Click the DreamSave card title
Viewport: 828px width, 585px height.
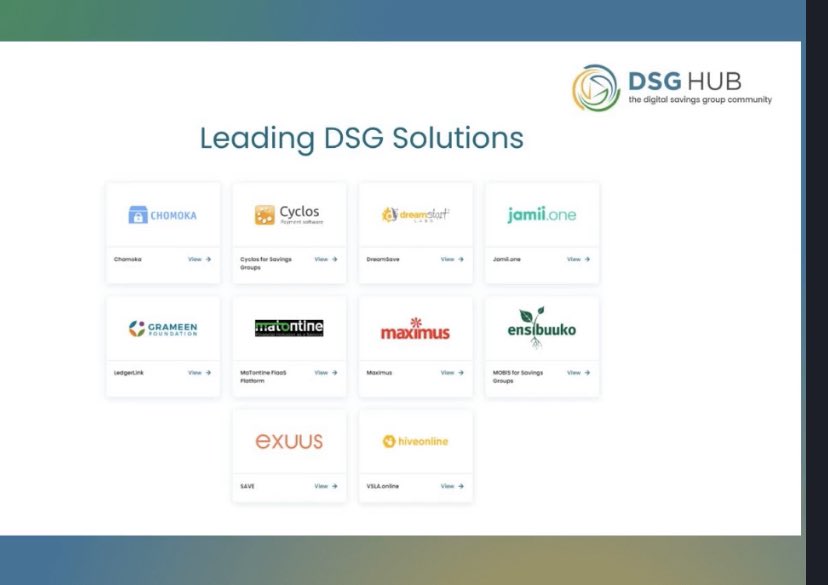coord(383,259)
